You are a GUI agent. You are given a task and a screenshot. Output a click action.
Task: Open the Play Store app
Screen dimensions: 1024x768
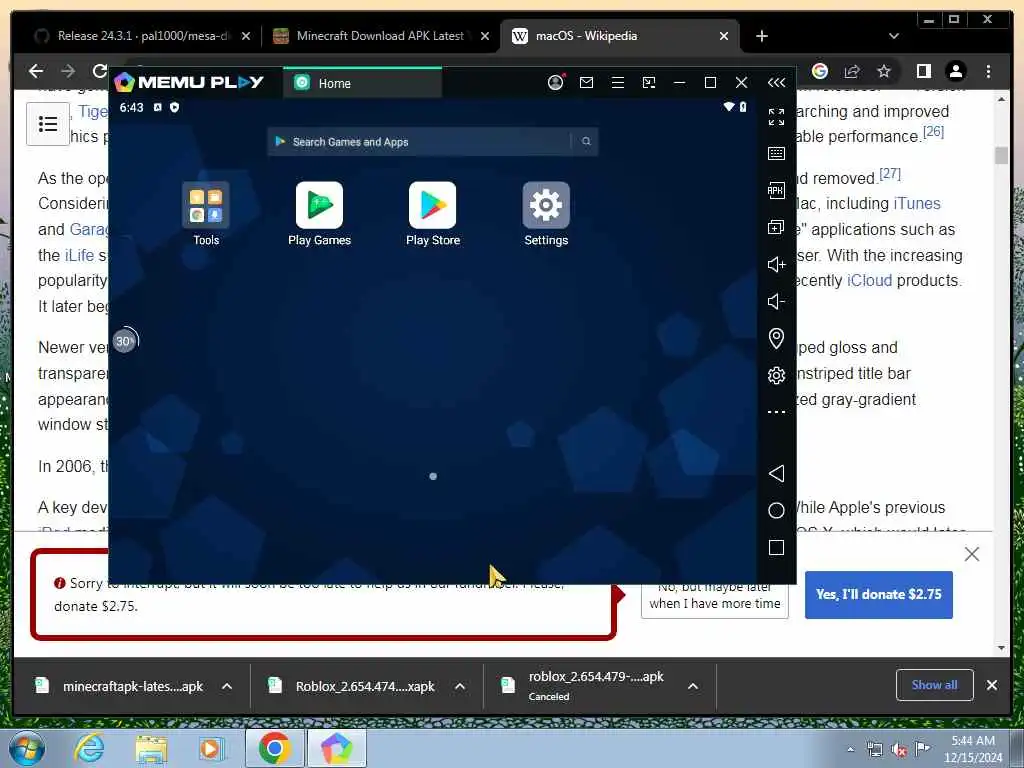[x=433, y=214]
